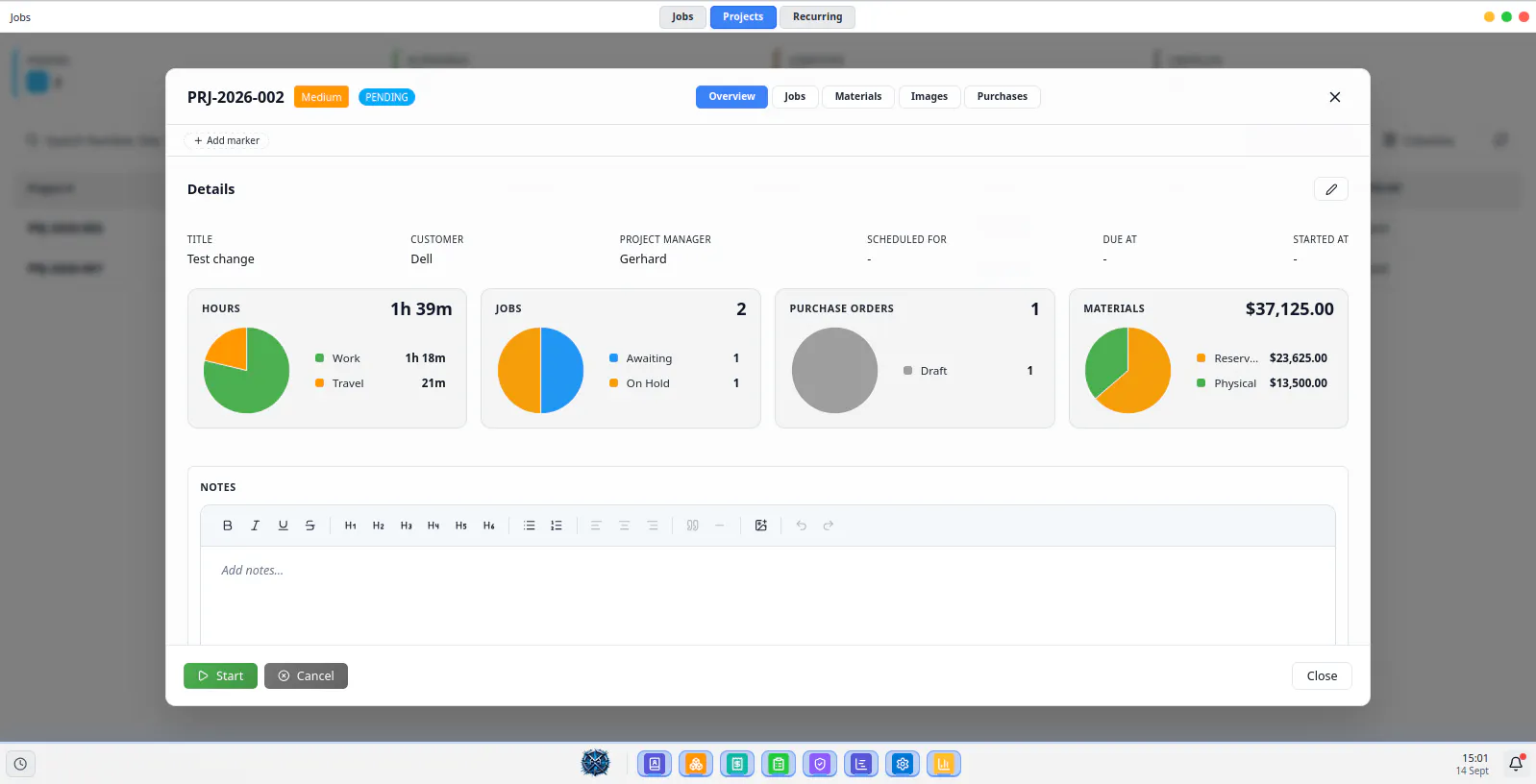Undo the last notes edit
Image resolution: width=1536 pixels, height=784 pixels.
click(x=801, y=526)
